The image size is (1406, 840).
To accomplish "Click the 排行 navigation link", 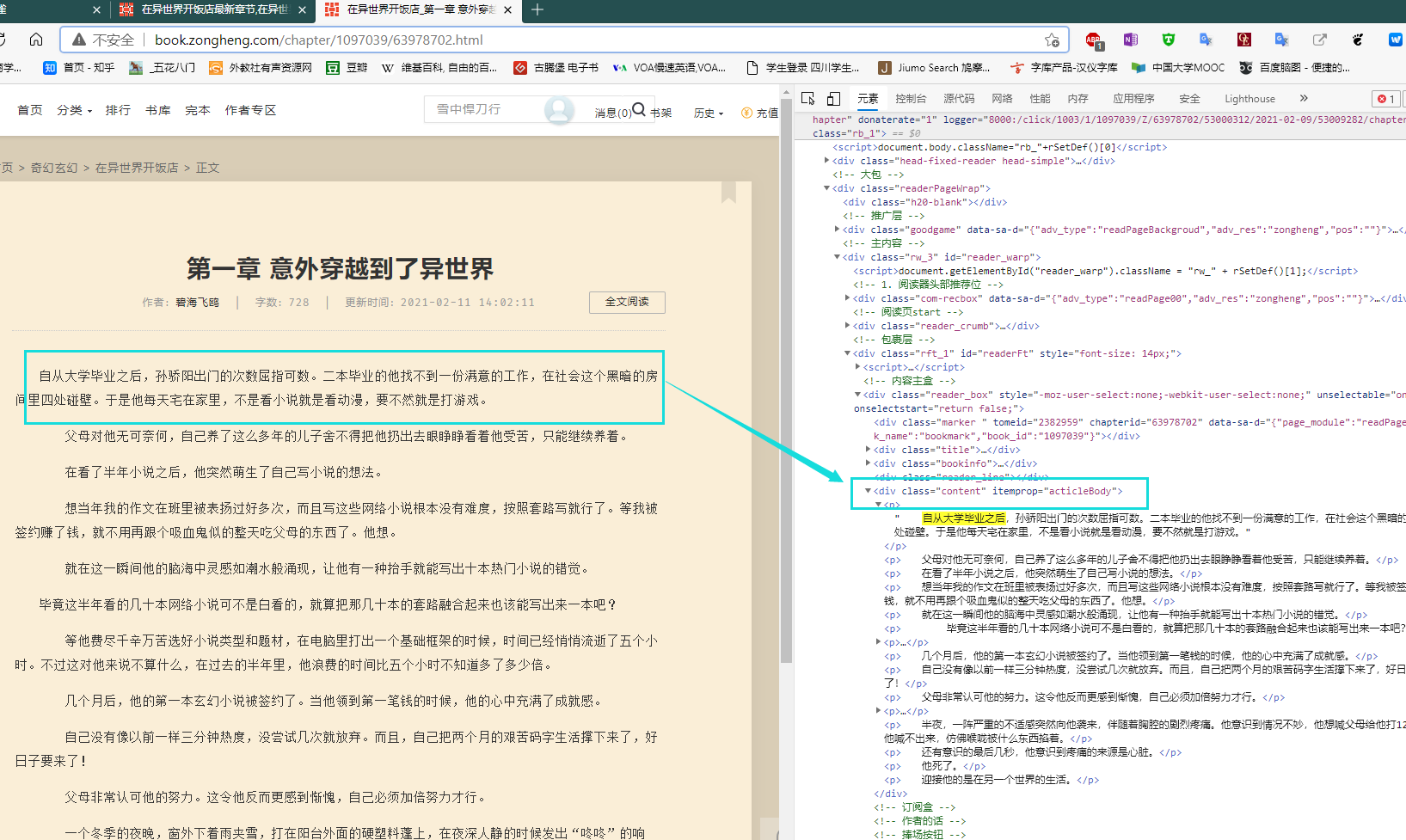I will tap(118, 110).
